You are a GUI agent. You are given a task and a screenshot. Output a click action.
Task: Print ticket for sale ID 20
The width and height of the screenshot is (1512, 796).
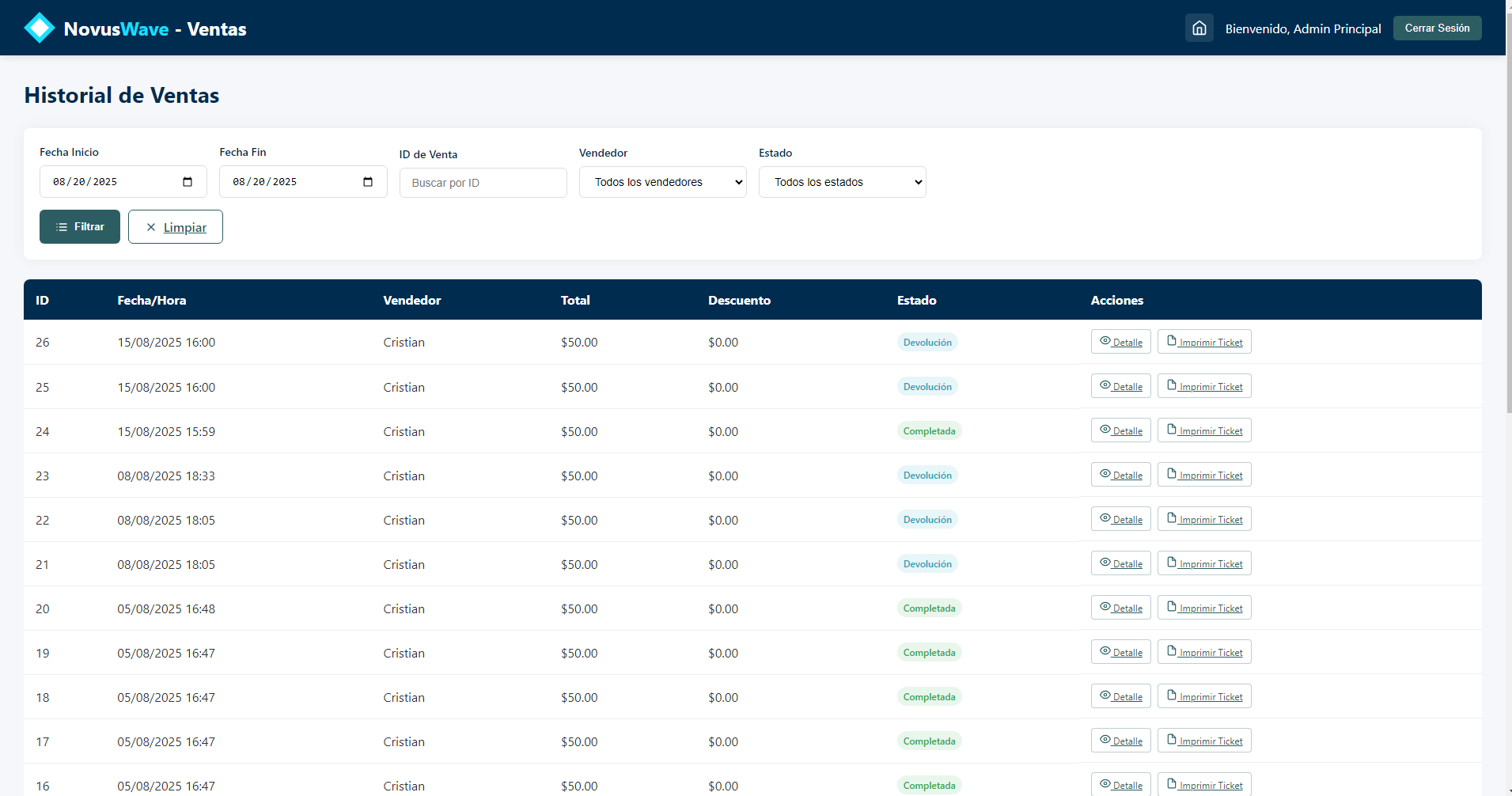(1204, 608)
